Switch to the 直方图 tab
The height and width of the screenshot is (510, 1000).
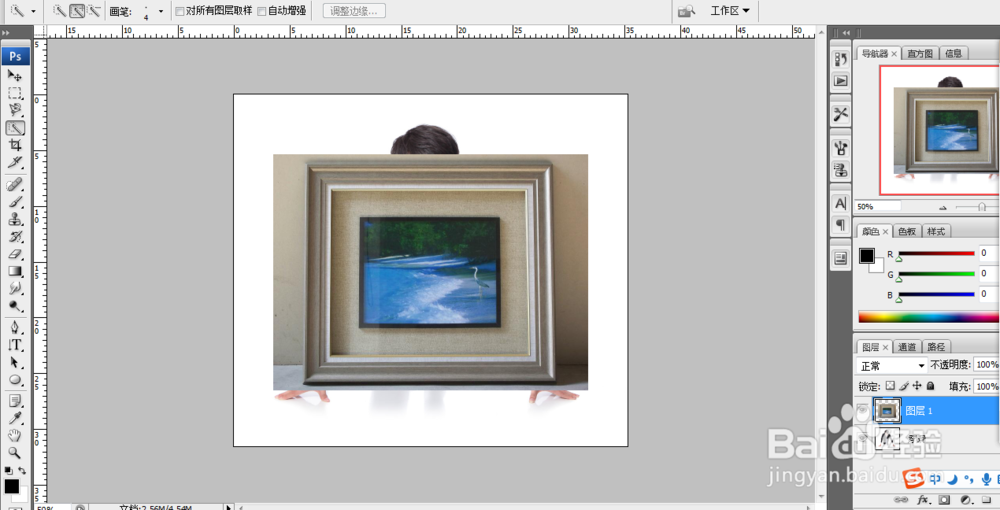click(920, 54)
